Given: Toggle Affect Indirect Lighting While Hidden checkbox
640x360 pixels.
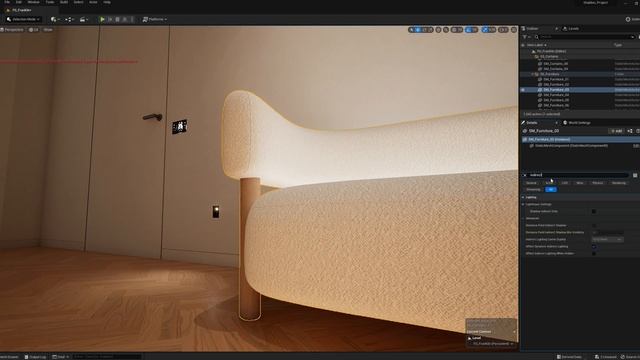Looking at the screenshot, I should 594,253.
